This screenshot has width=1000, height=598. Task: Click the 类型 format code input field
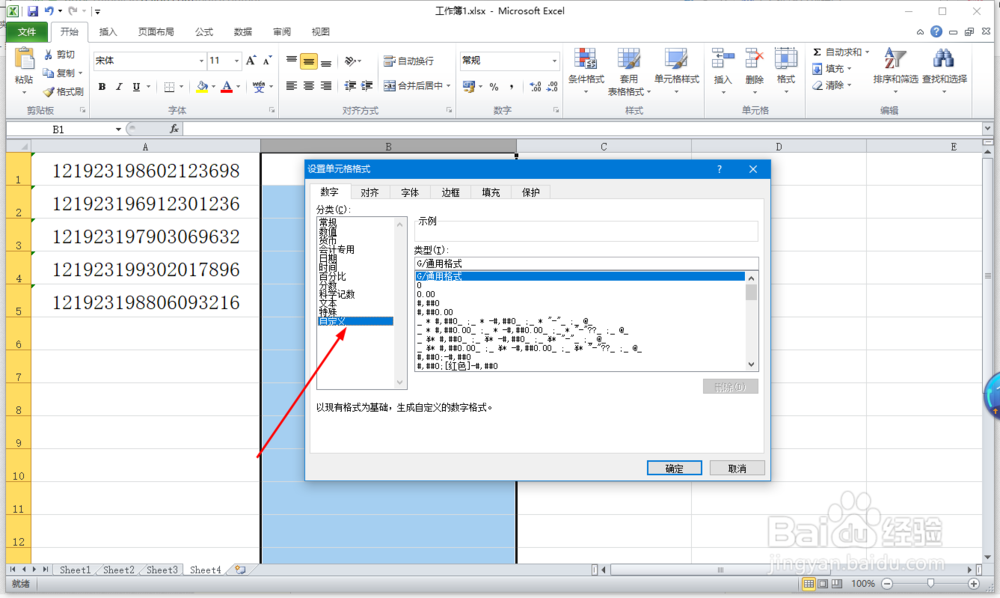click(585, 263)
